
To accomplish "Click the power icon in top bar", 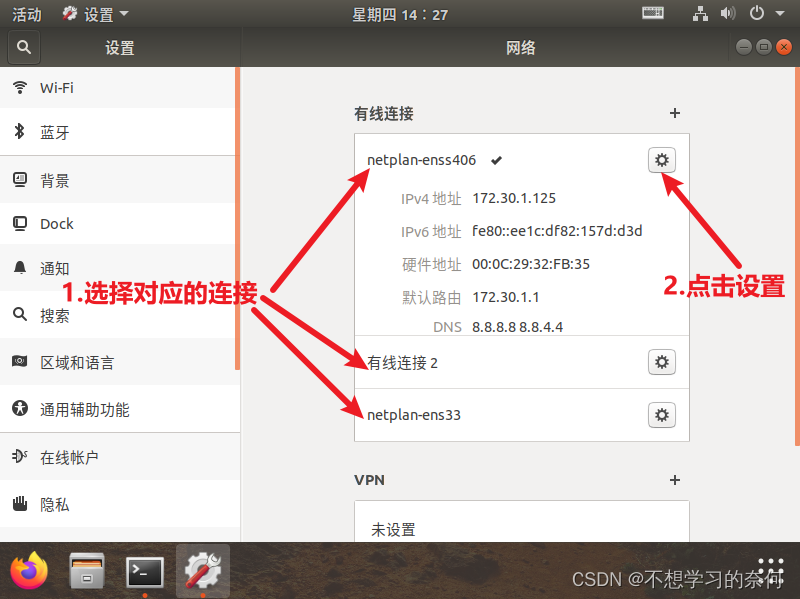I will pyautogui.click(x=756, y=13).
